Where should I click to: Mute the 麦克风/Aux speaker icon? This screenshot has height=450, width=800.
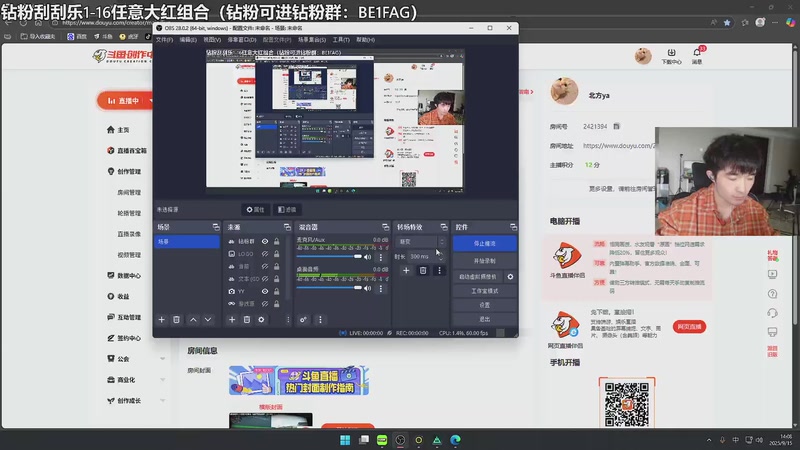coord(368,257)
